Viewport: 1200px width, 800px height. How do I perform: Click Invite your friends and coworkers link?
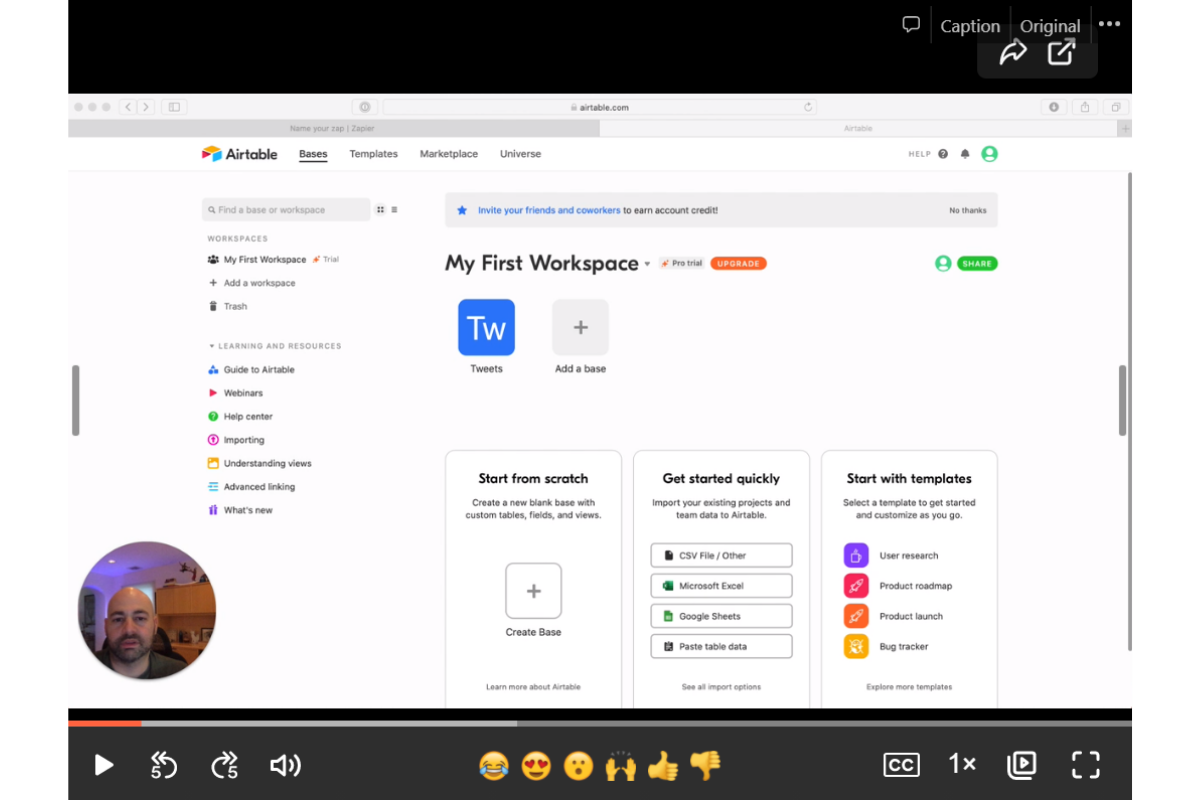(549, 210)
